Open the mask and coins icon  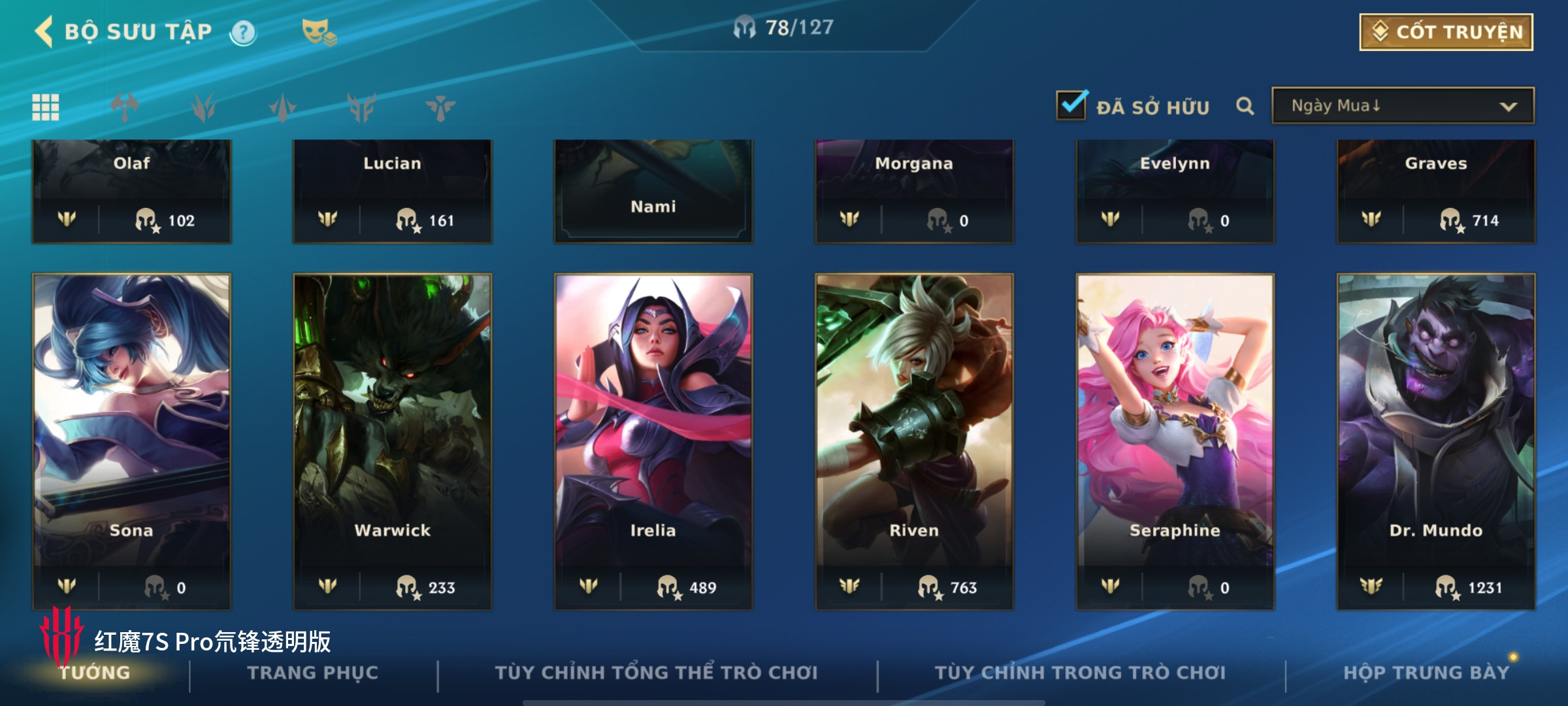click(319, 32)
